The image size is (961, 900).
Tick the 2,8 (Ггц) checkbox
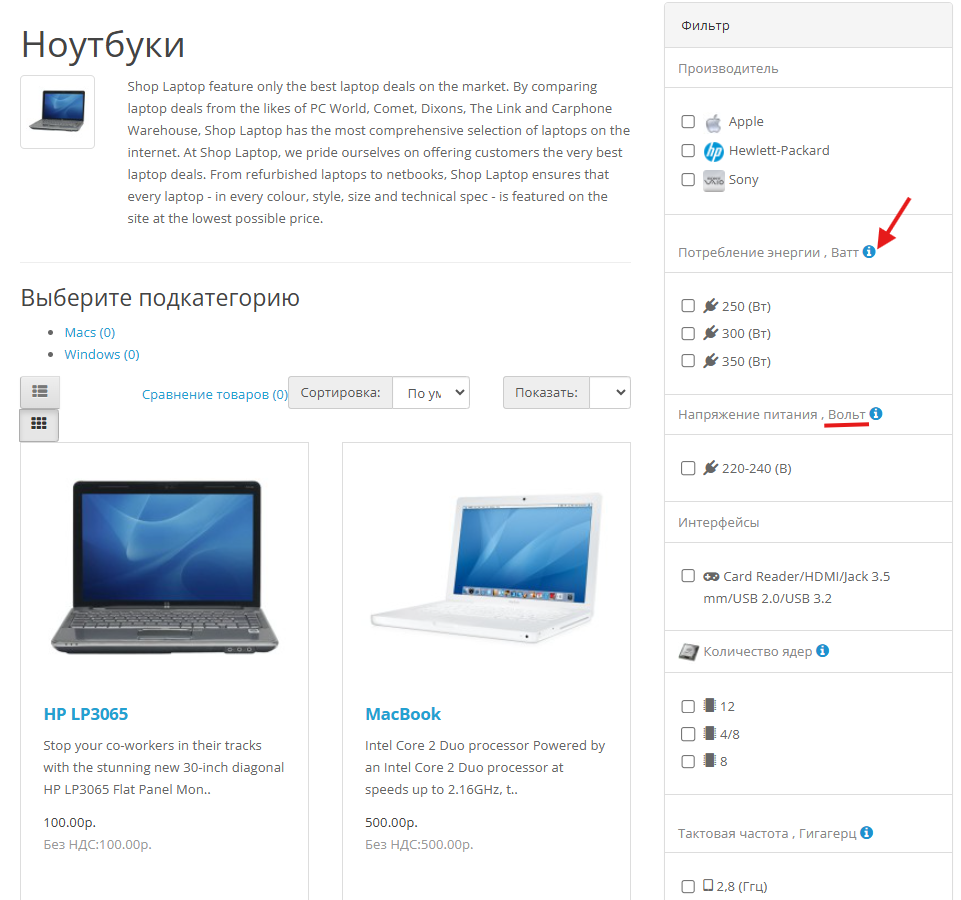(x=688, y=886)
